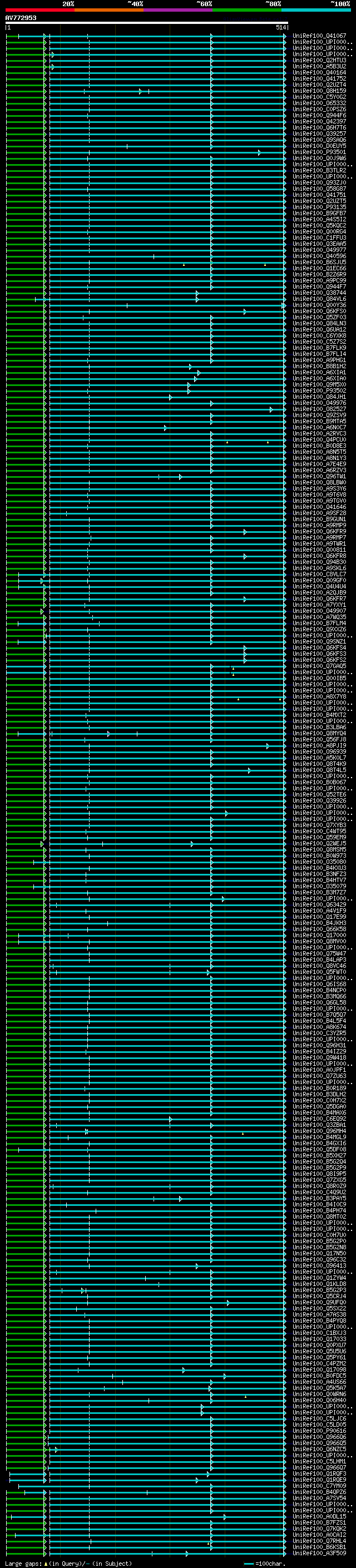
Task: Open hit UniRef100_Q40164
Action: coord(319,72)
